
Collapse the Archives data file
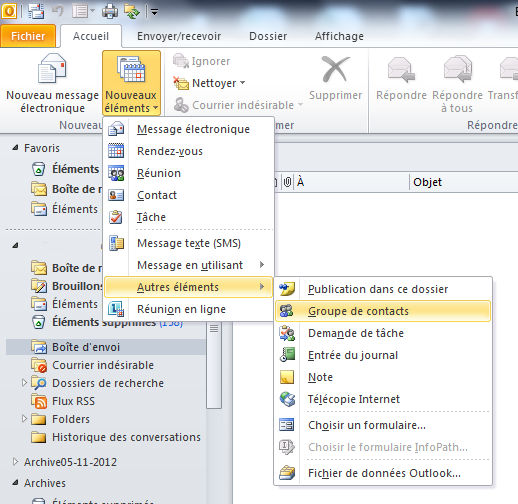click(15, 482)
